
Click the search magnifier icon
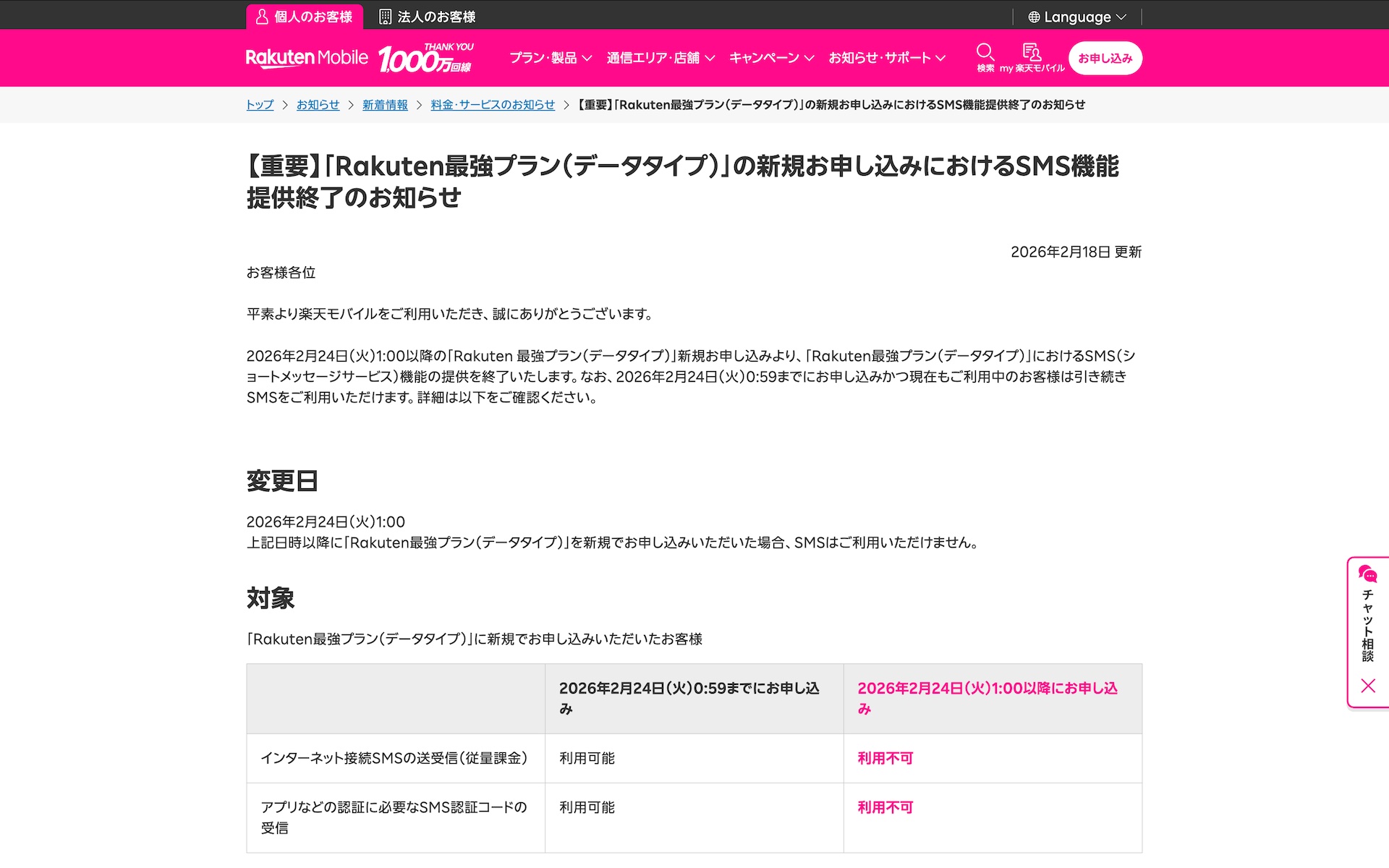pos(985,52)
